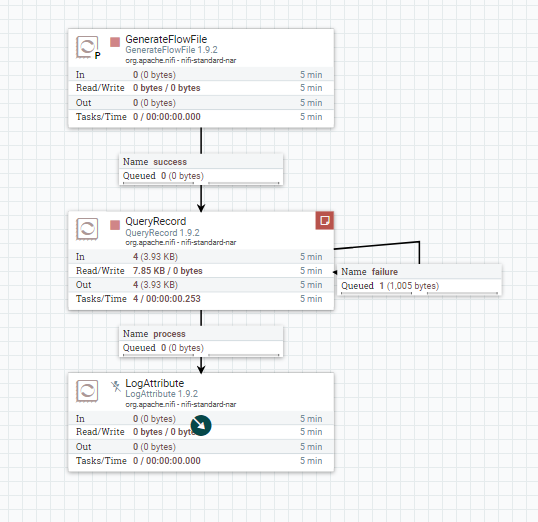Click the failure queue size backpressure bar
The height and width of the screenshot is (522, 538).
(x=463, y=293)
